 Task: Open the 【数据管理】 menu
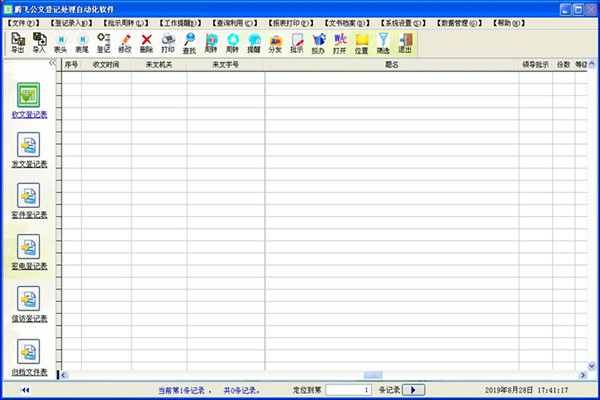[460, 23]
